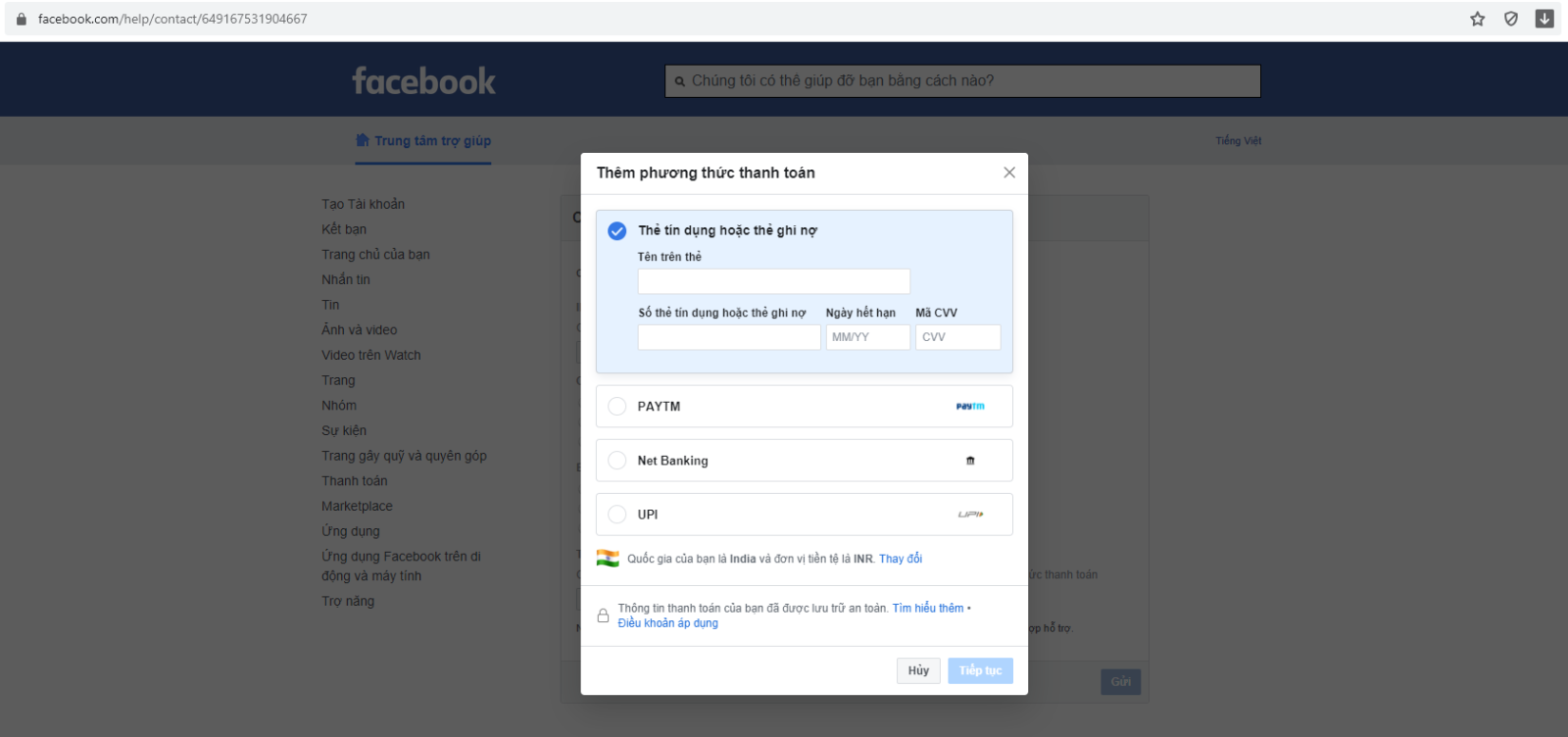The height and width of the screenshot is (737, 1568).
Task: Click the UPI logo icon
Action: click(x=970, y=515)
